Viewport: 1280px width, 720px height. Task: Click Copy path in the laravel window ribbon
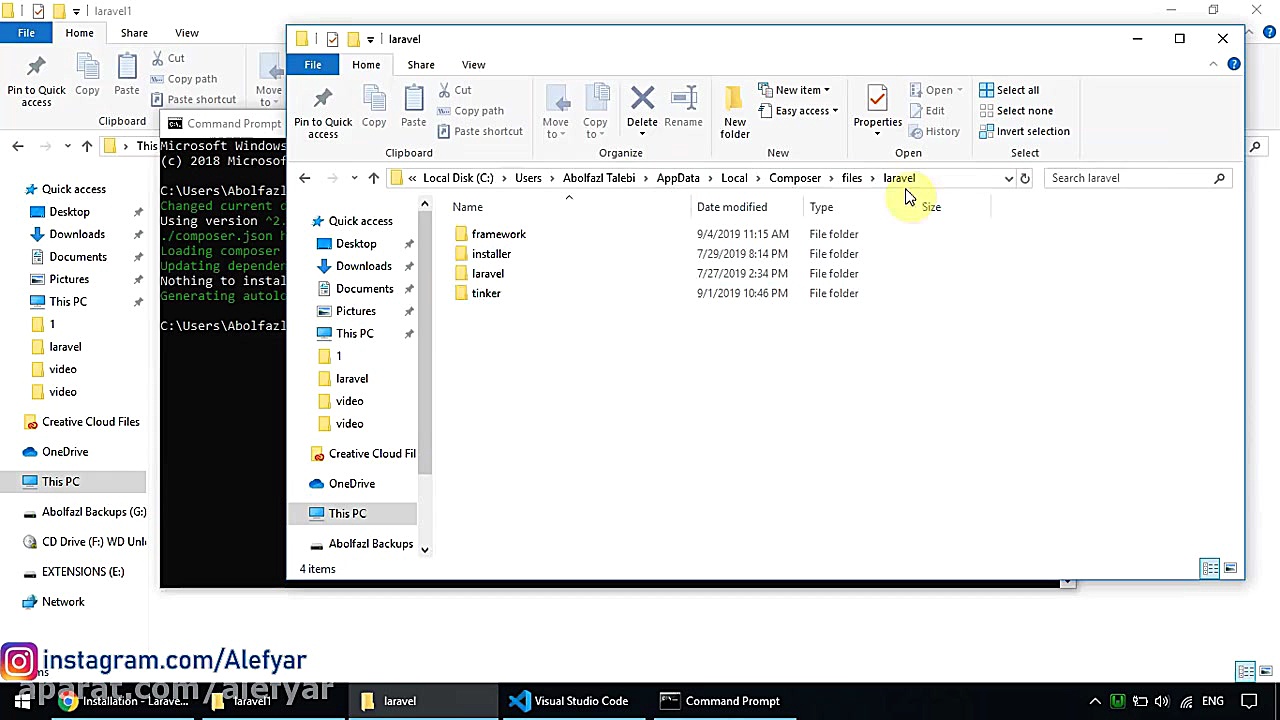470,111
